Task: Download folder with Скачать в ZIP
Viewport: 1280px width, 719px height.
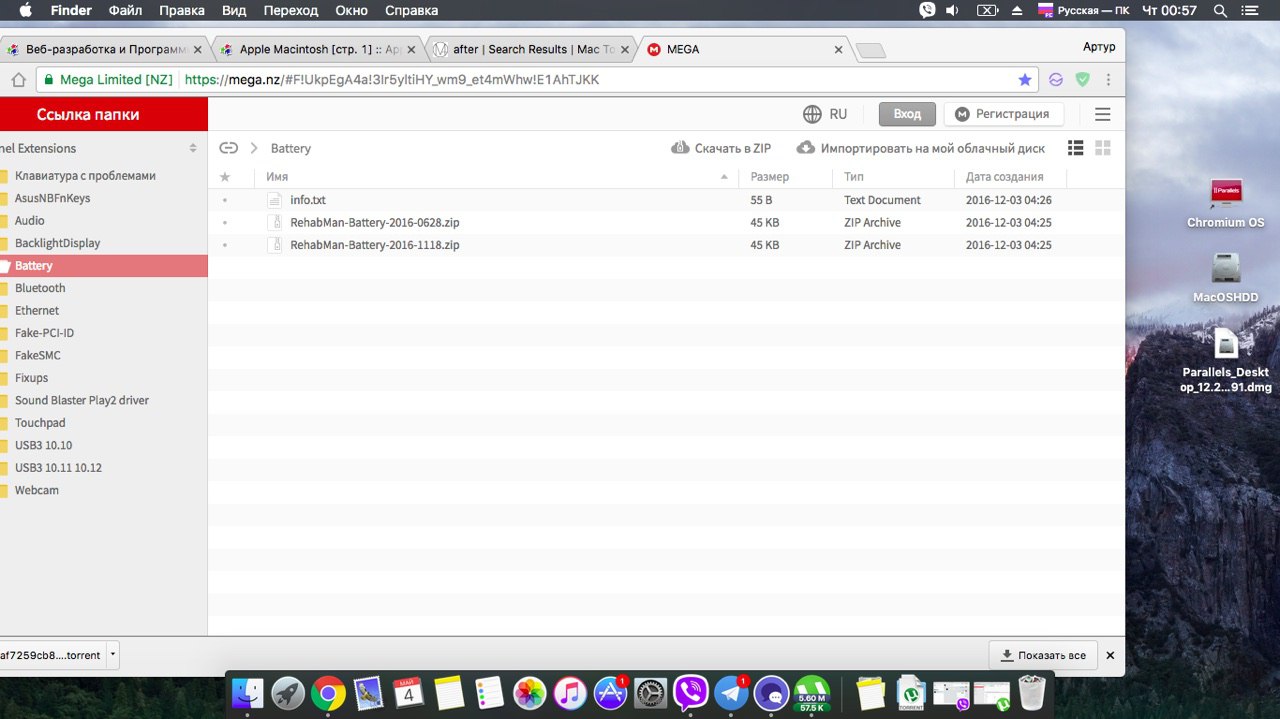Action: pyautogui.click(x=721, y=148)
